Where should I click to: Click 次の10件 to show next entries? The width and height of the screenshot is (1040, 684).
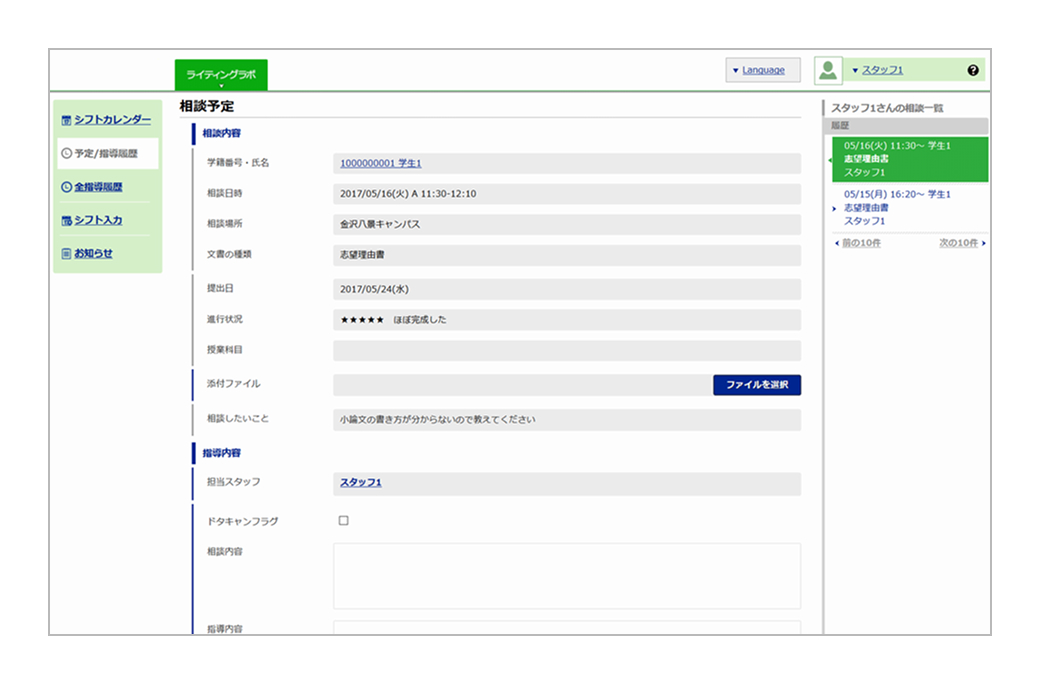click(x=961, y=244)
